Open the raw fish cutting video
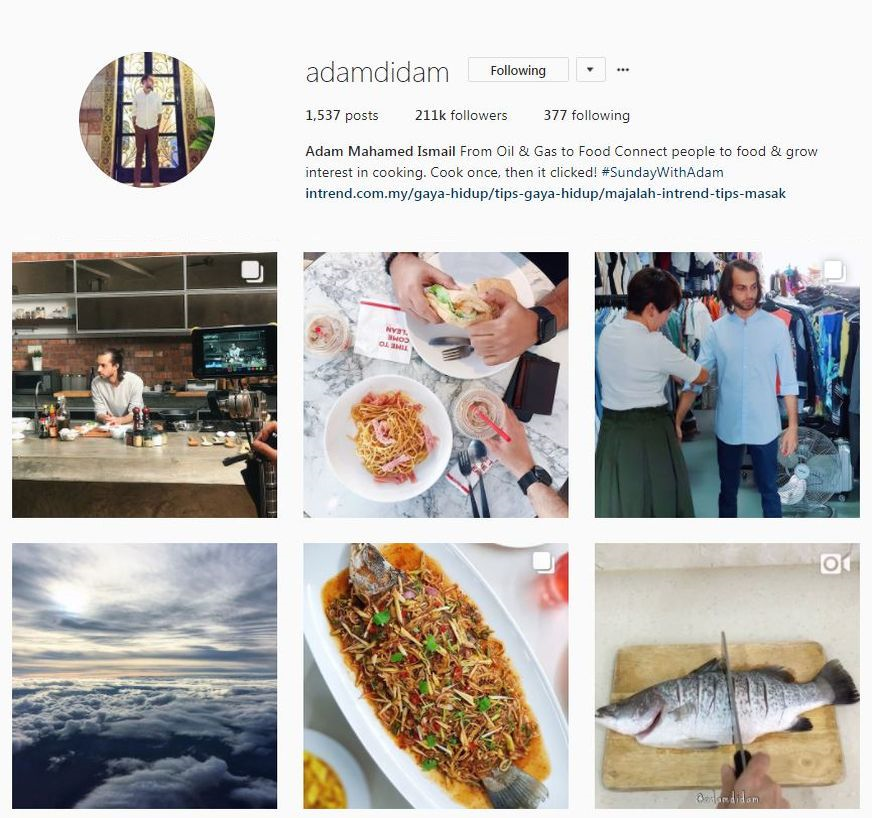Screen dimensions: 872x818 point(727,676)
